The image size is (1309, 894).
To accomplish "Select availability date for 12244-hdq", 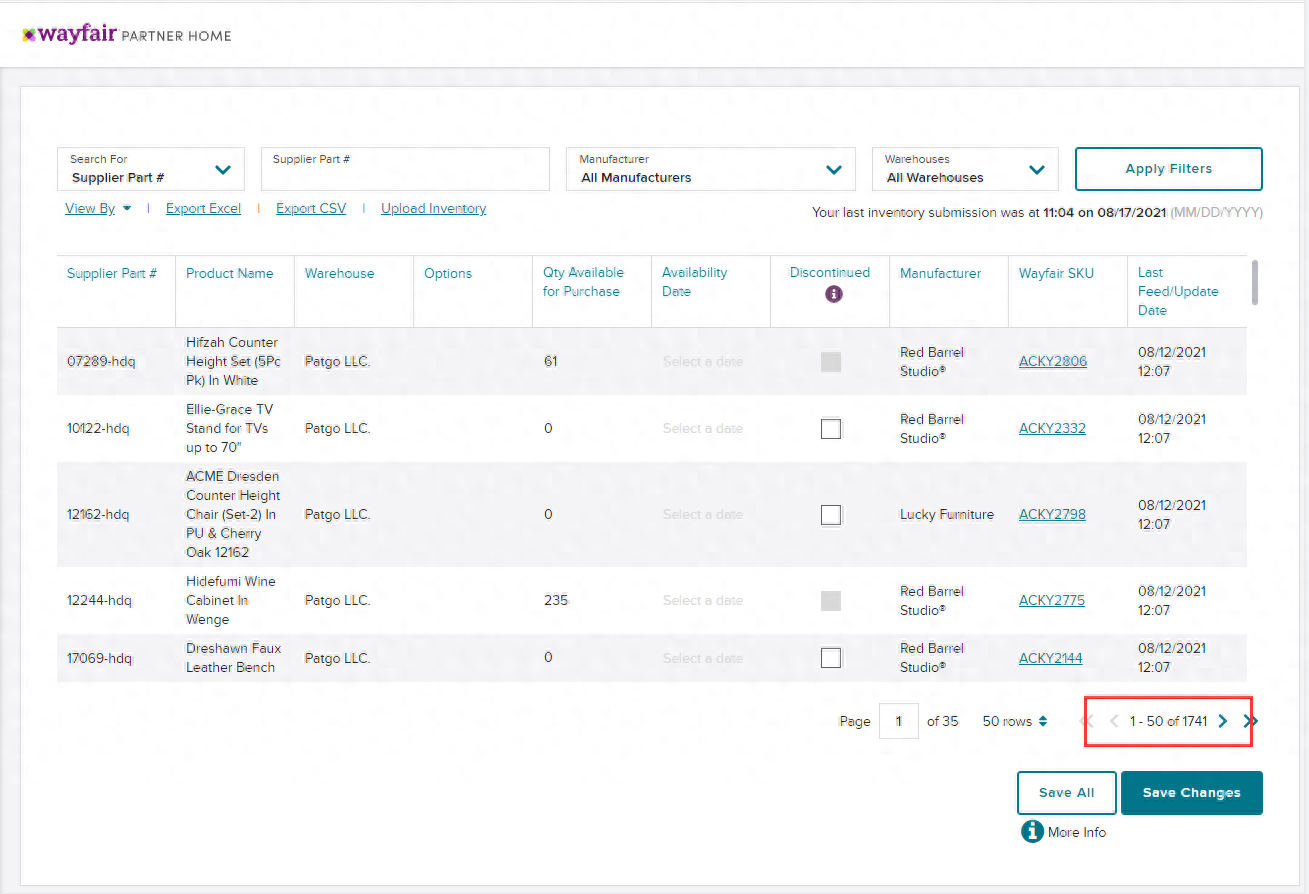I will point(702,600).
